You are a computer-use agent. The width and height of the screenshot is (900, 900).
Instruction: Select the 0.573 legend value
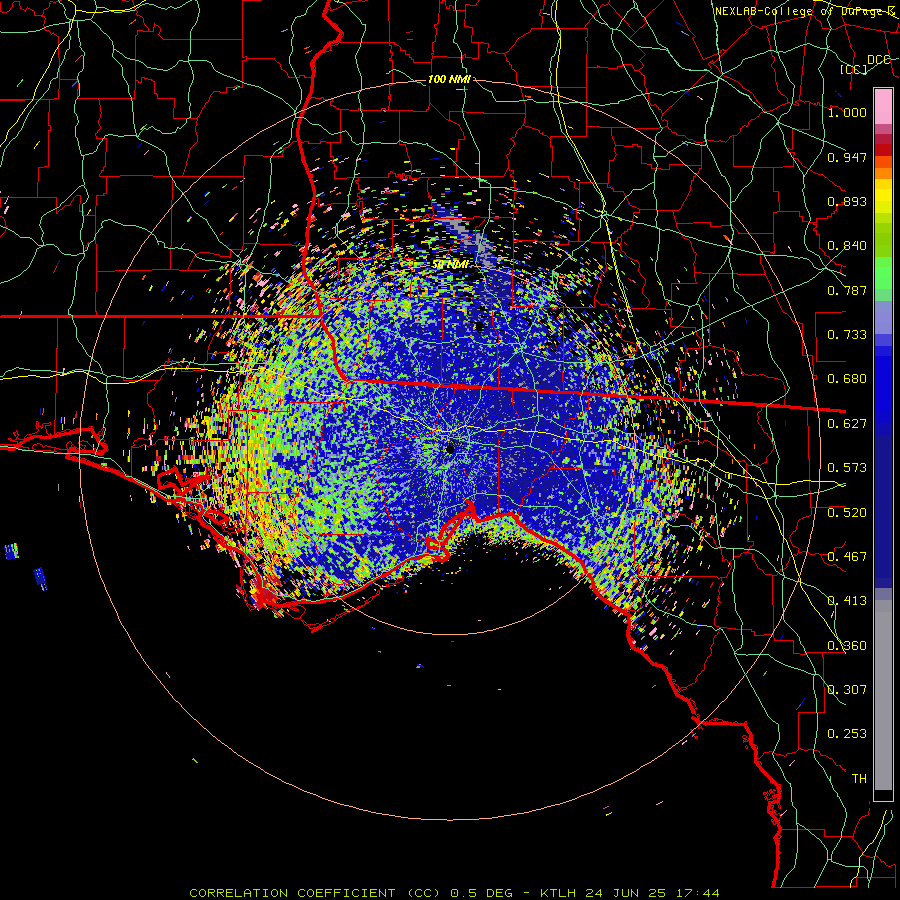click(847, 468)
